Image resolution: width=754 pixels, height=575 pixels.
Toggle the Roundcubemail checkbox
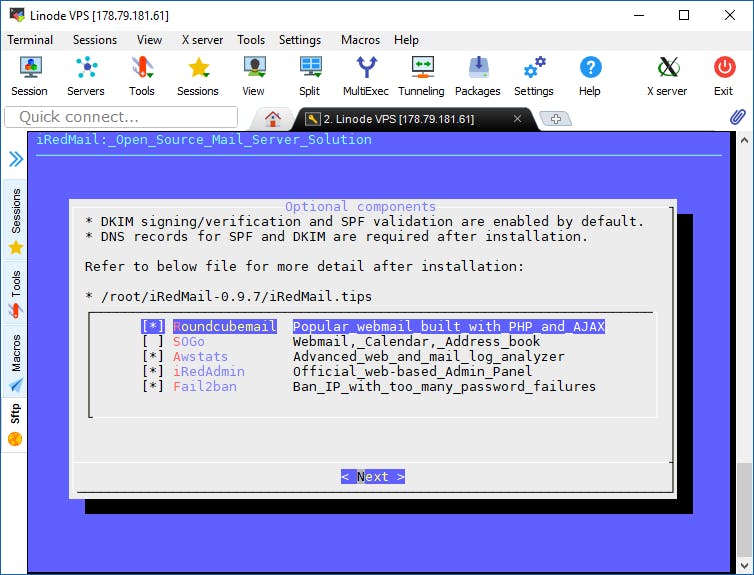pos(153,326)
